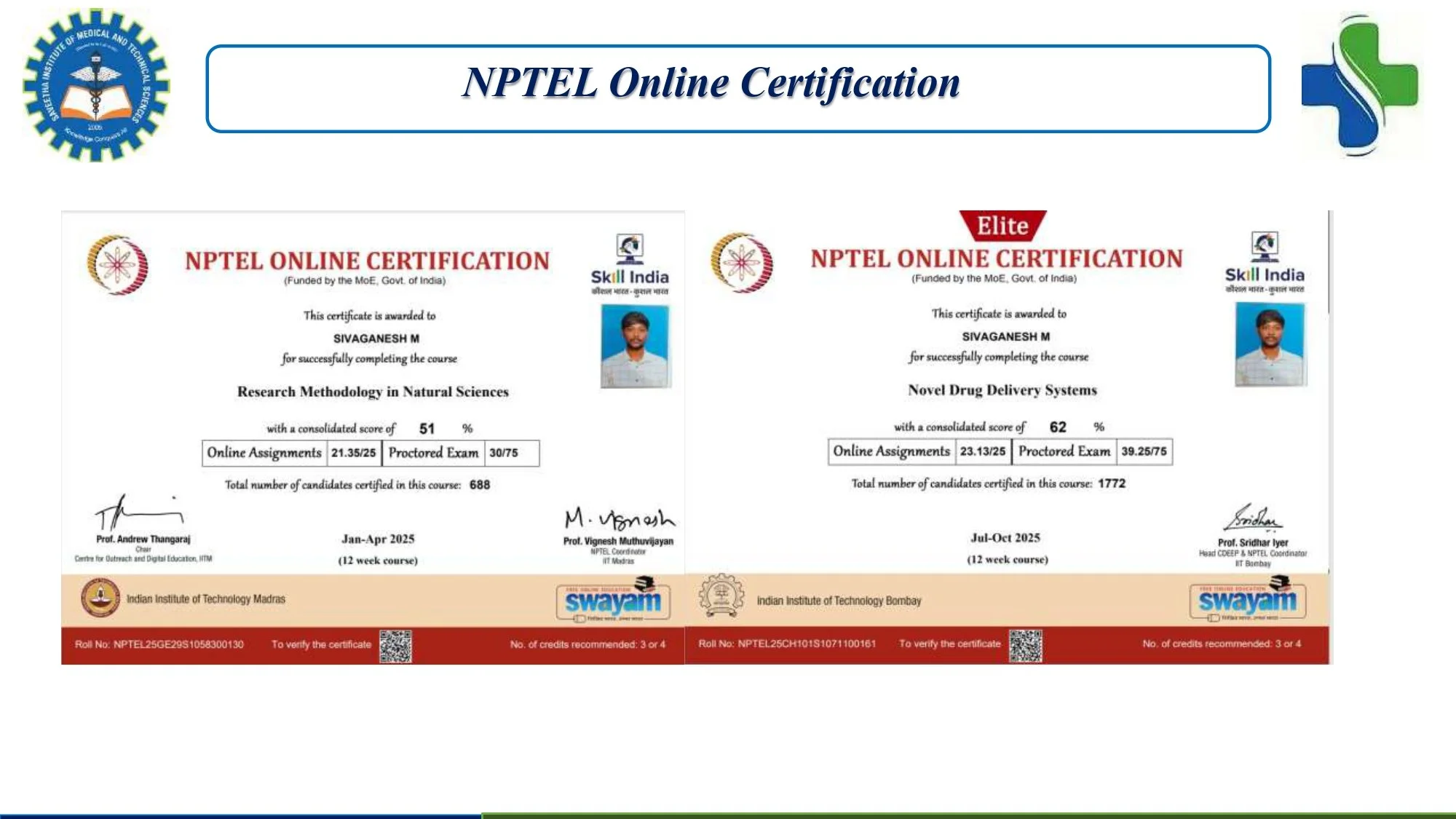
Task: Click the red Elite badge
Action: [x=1002, y=226]
